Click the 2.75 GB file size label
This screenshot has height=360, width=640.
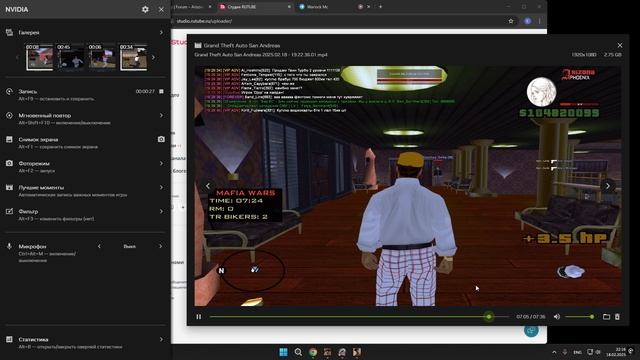point(613,55)
